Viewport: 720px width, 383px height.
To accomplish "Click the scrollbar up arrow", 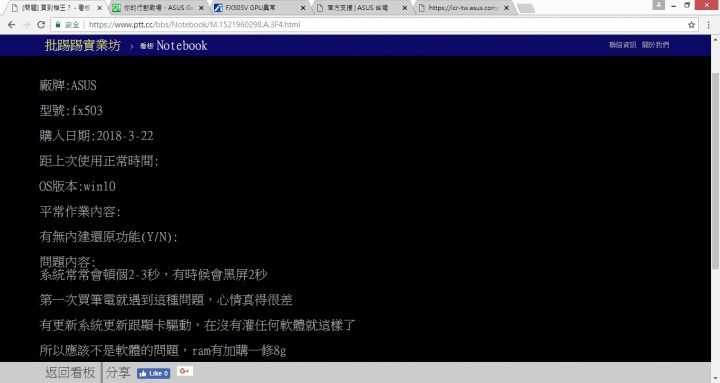I will click(715, 39).
